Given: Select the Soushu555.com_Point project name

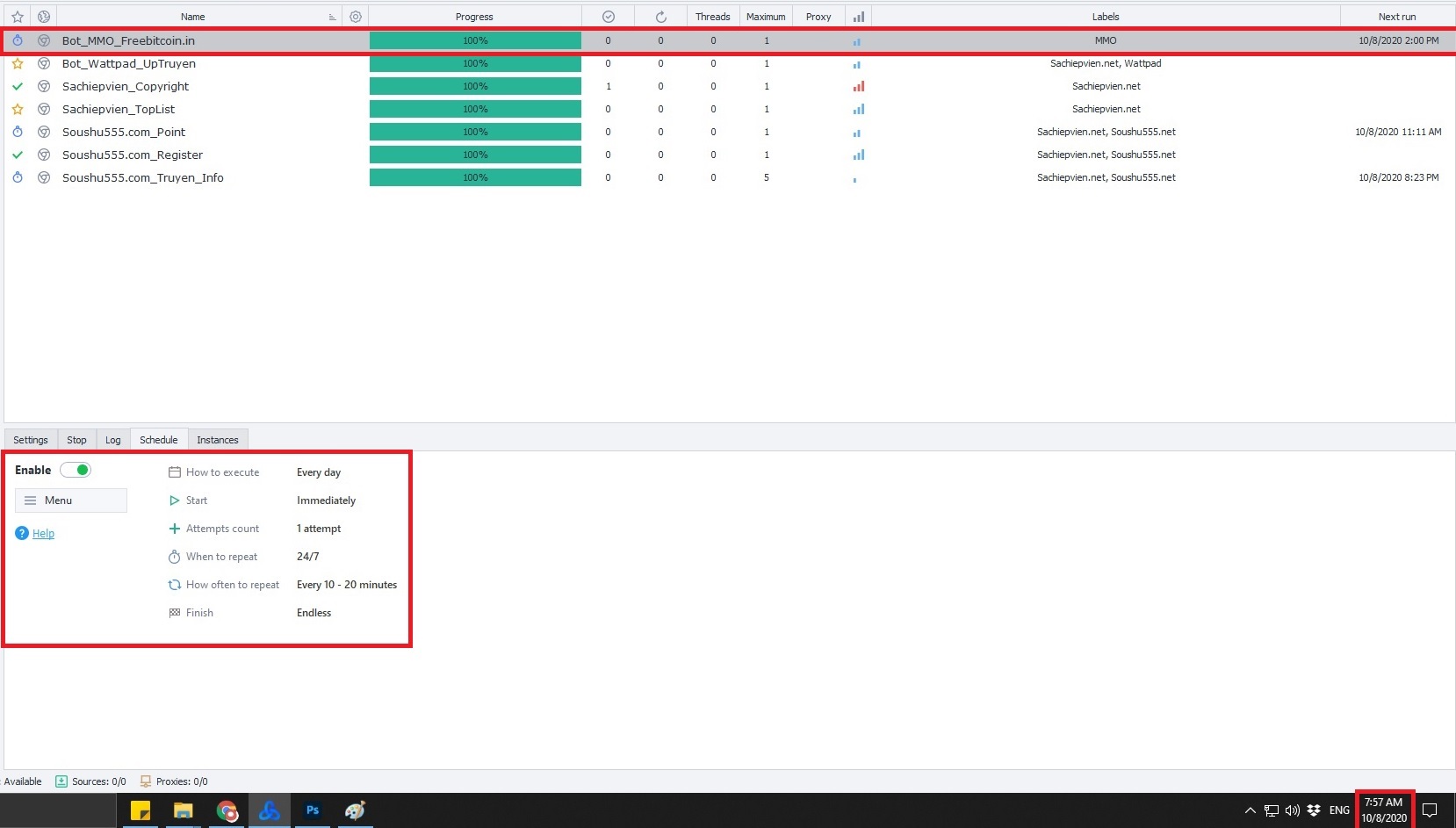Looking at the screenshot, I should (x=124, y=132).
